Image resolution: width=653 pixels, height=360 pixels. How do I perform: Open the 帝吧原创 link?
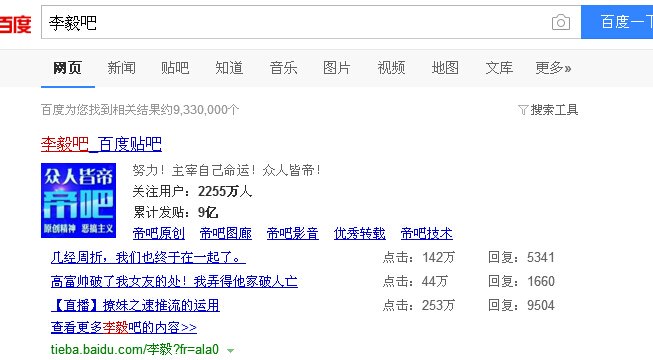[x=159, y=233]
